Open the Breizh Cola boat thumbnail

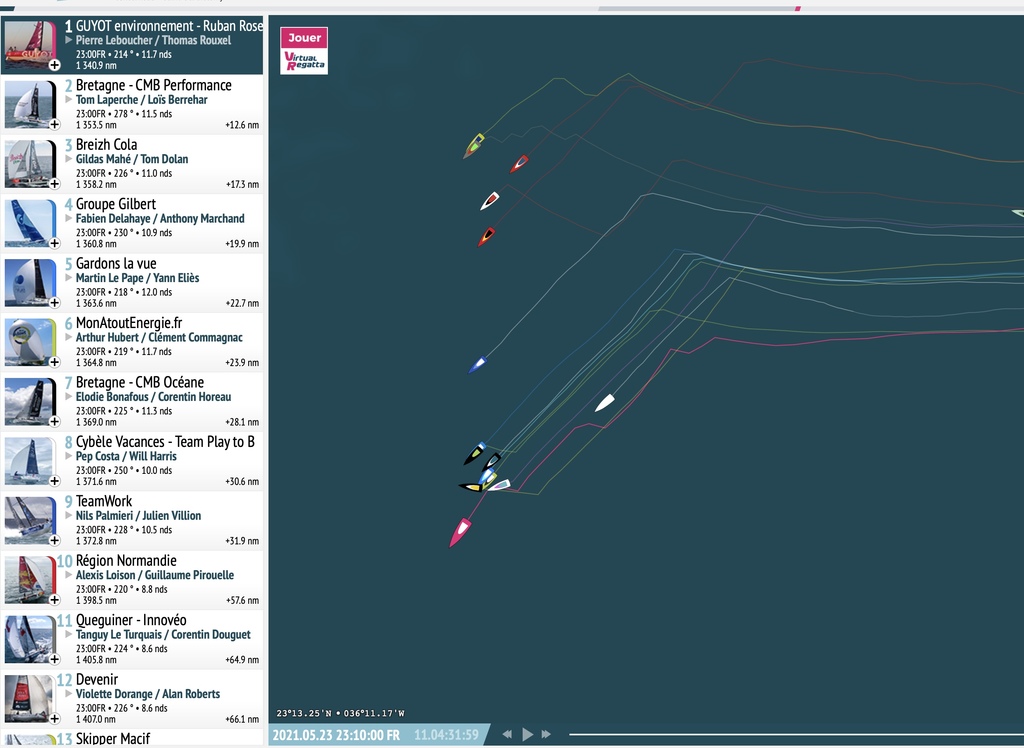tap(30, 163)
